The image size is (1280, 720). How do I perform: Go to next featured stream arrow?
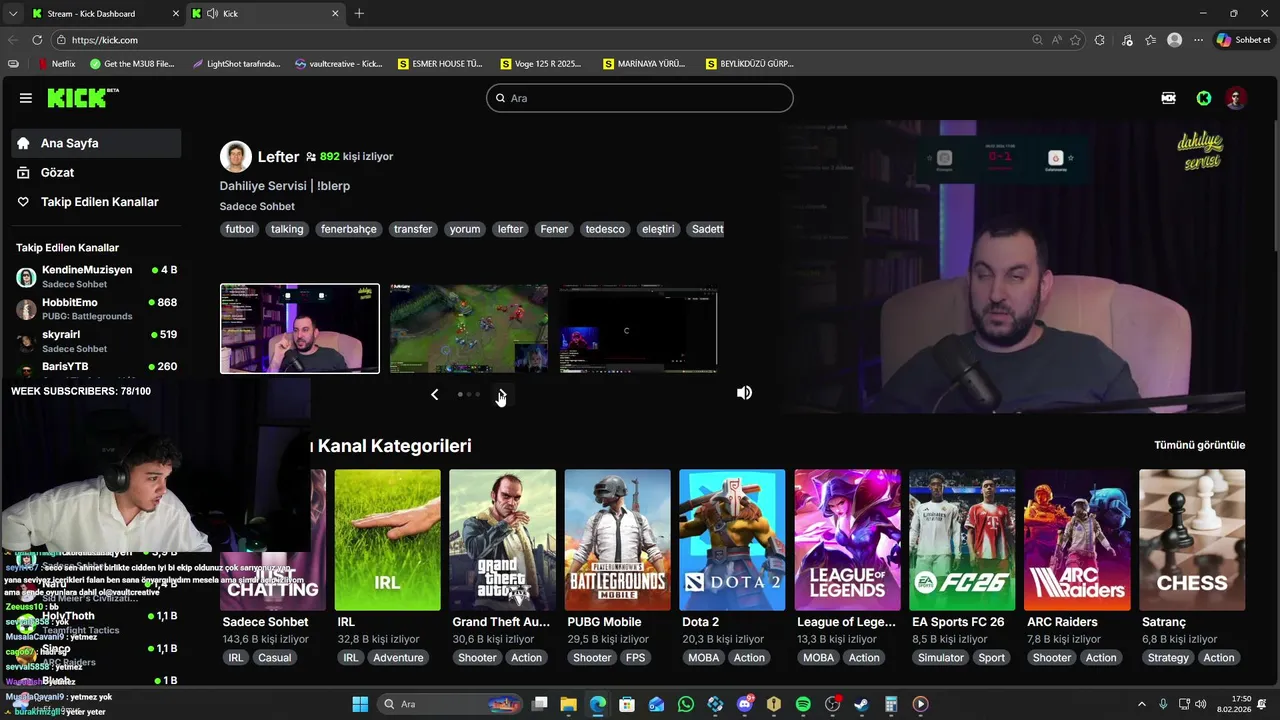502,395
